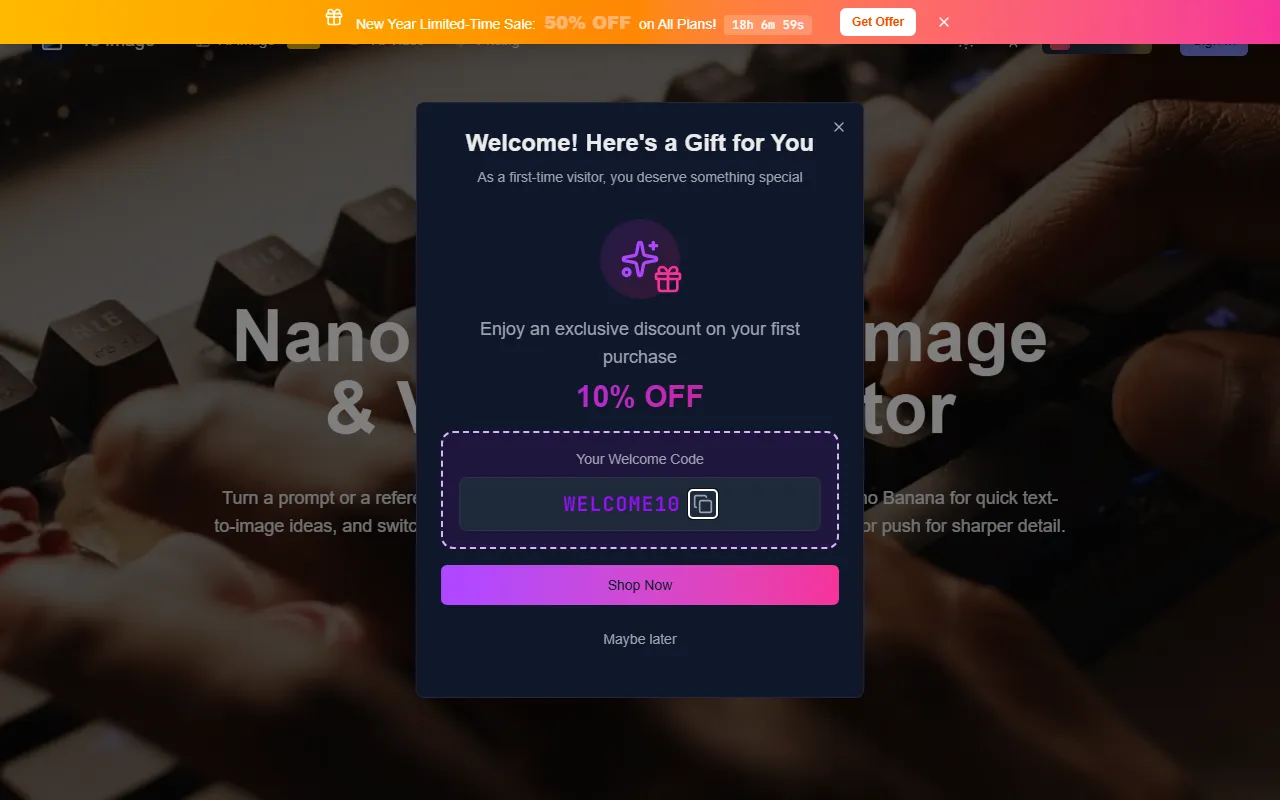Click the New Year Limited-Time Sale text
Screen dimensions: 1280x800
click(x=445, y=23)
